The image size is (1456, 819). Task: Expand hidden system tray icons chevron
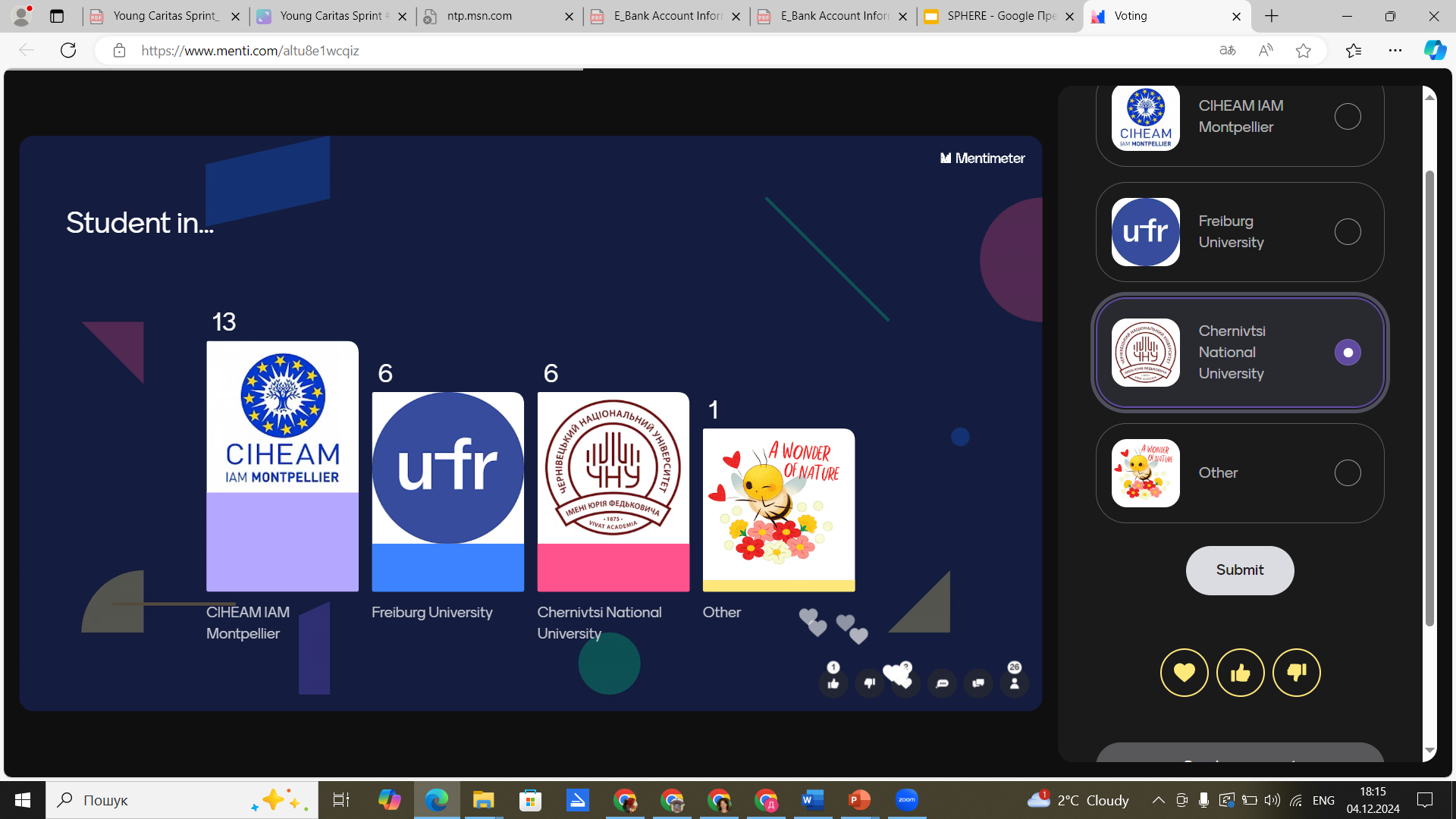click(x=1158, y=800)
